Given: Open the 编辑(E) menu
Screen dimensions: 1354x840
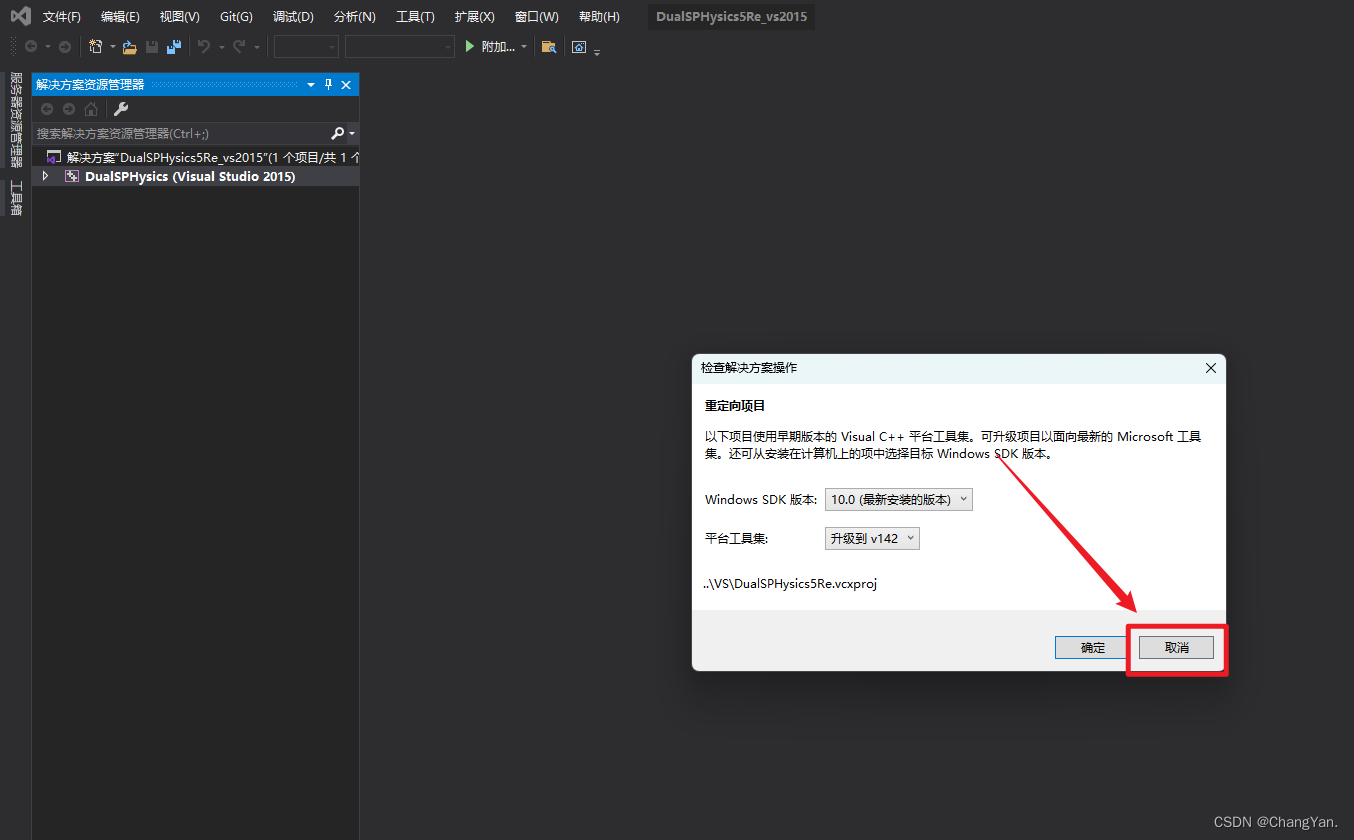Looking at the screenshot, I should 120,17.
